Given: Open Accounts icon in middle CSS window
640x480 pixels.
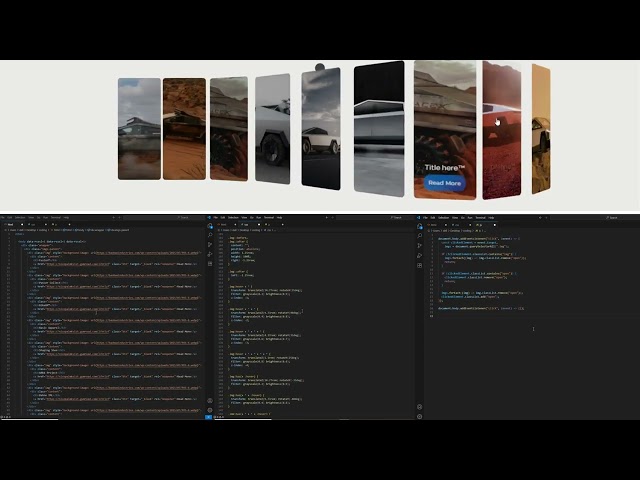Looking at the screenshot, I should 210,401.
